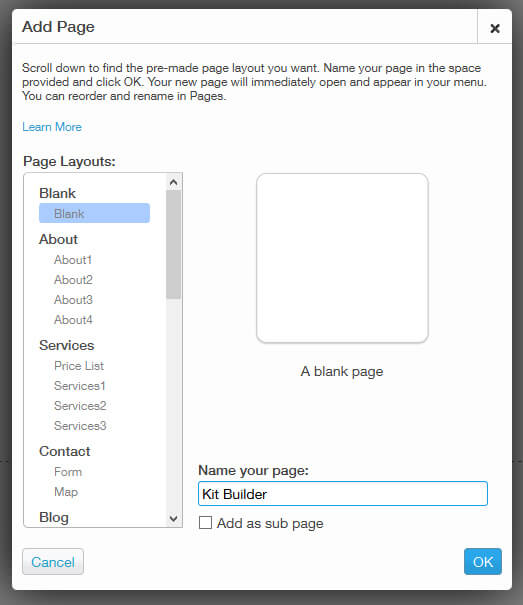Choose the About2 layout

click(73, 280)
